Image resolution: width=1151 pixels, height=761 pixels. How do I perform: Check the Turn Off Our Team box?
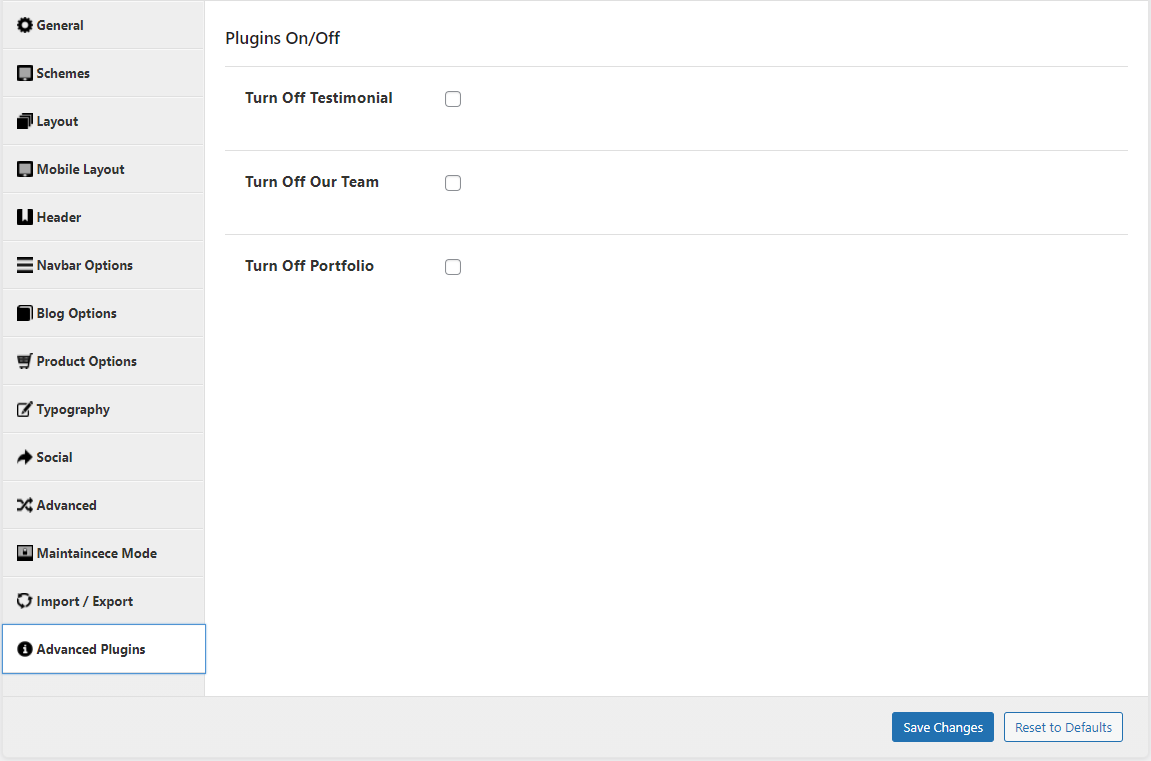[453, 183]
